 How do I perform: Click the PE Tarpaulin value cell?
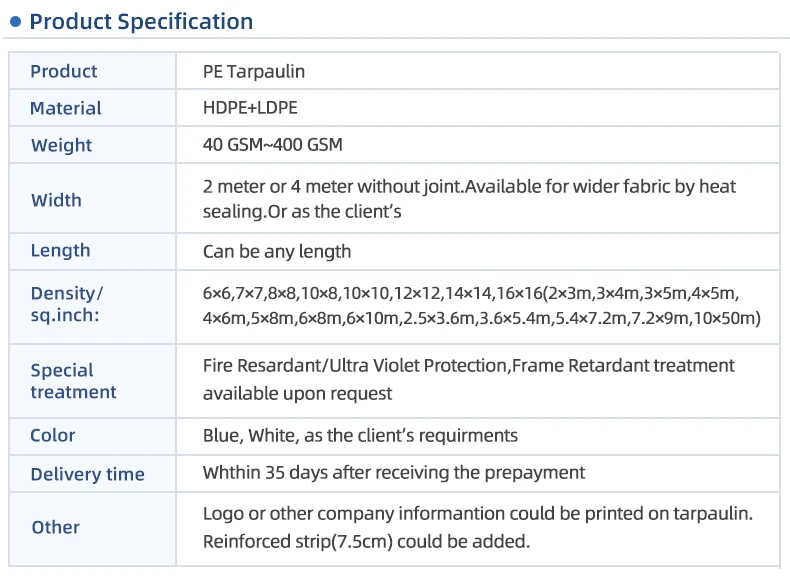coord(254,71)
